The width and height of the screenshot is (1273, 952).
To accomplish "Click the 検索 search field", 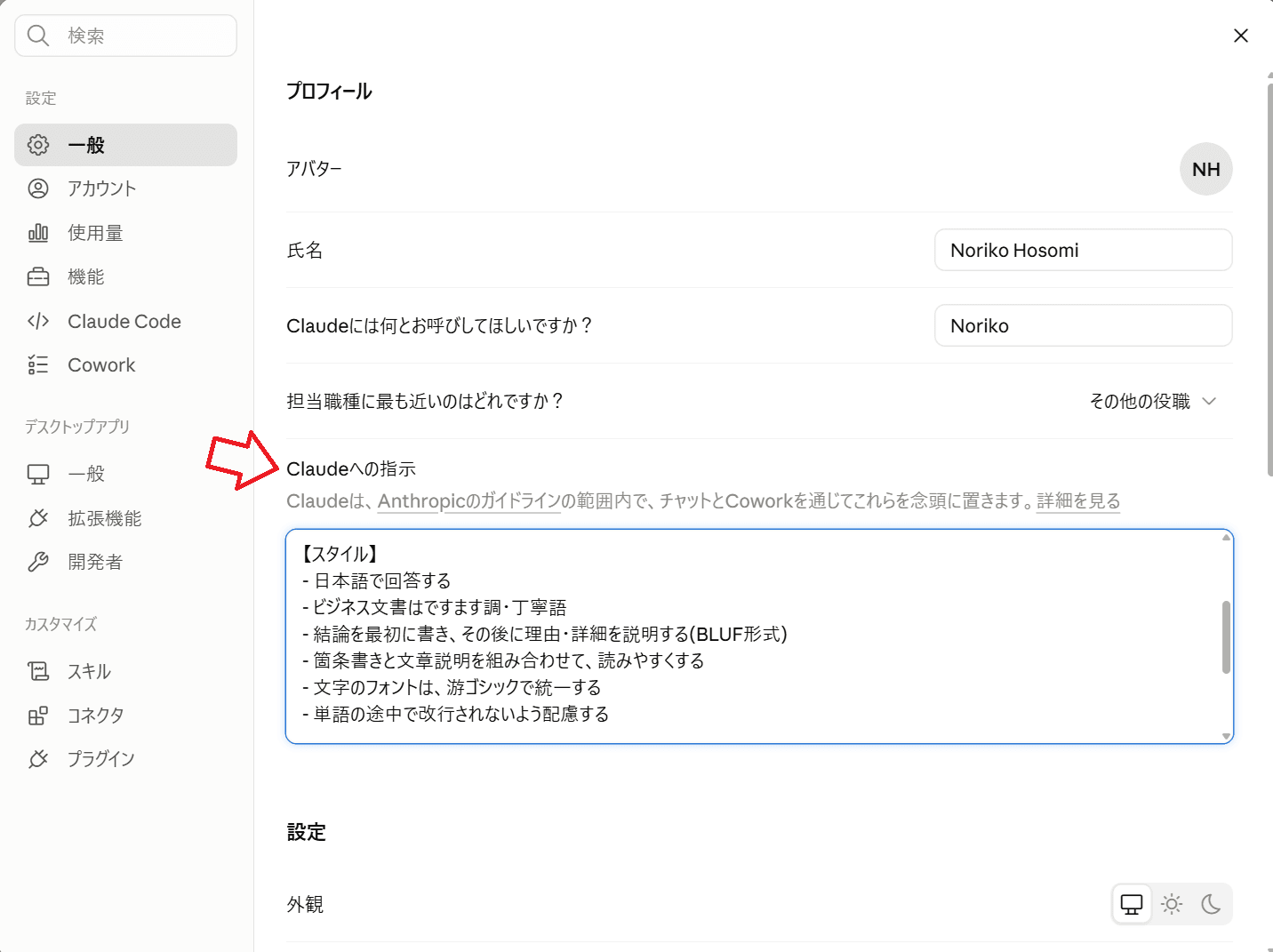I will tap(125, 36).
